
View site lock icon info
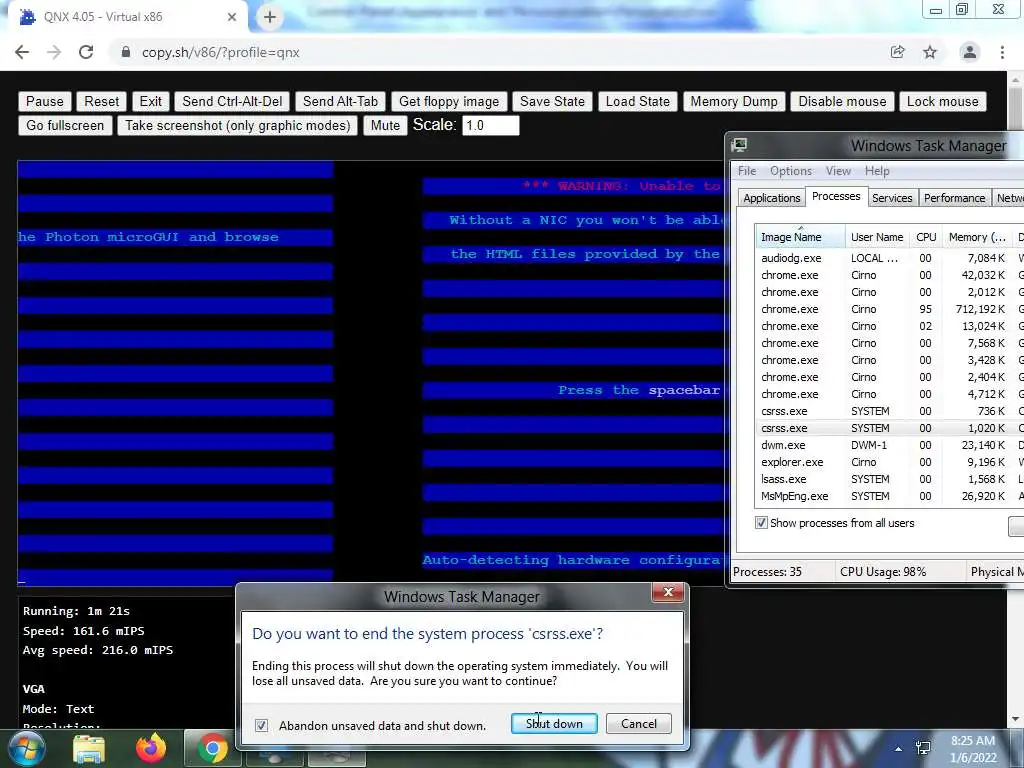click(x=126, y=52)
